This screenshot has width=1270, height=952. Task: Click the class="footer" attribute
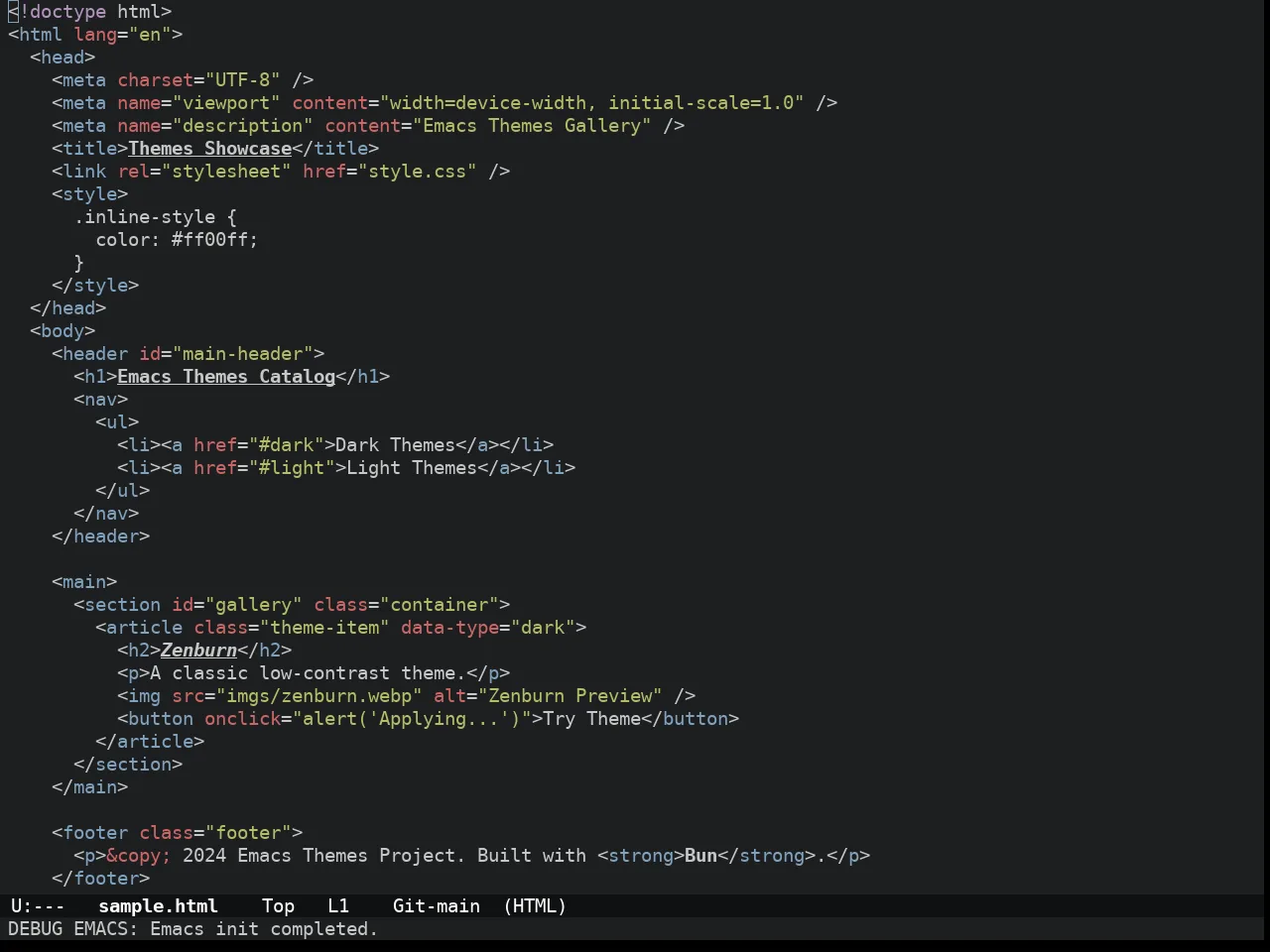click(x=215, y=832)
